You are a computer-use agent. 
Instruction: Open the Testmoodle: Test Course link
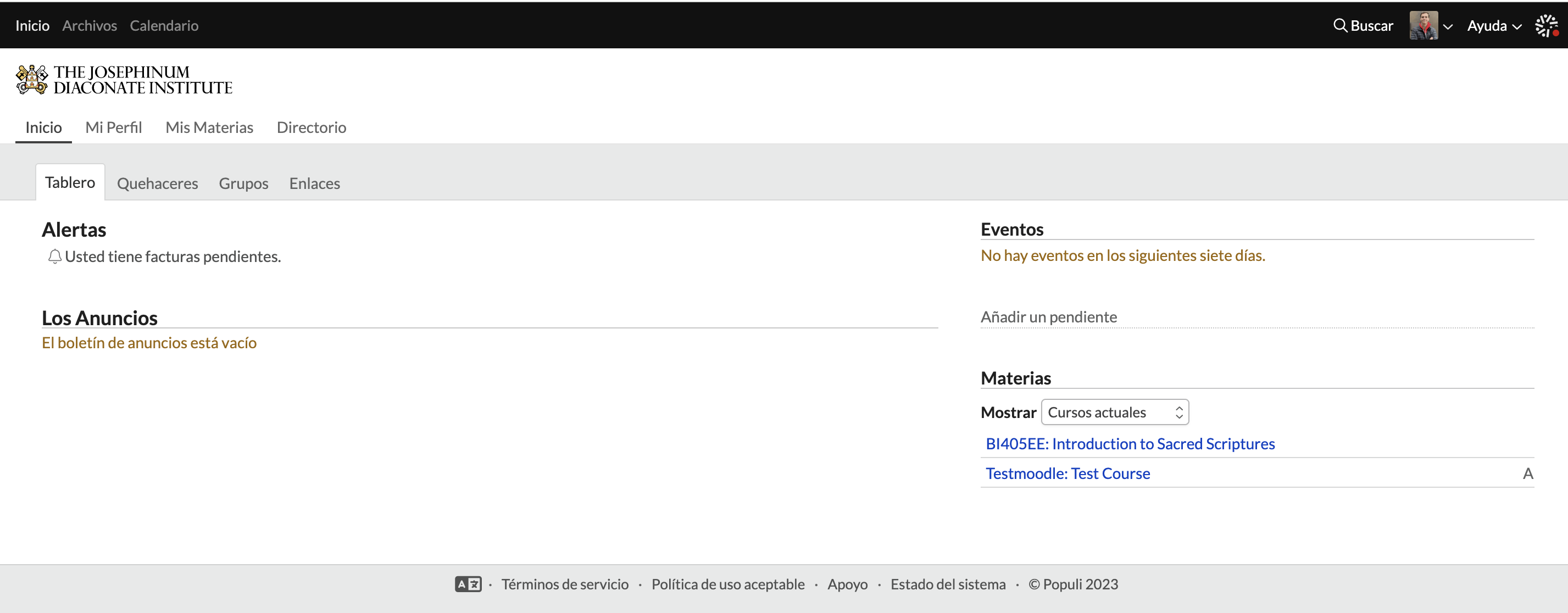coord(1067,473)
